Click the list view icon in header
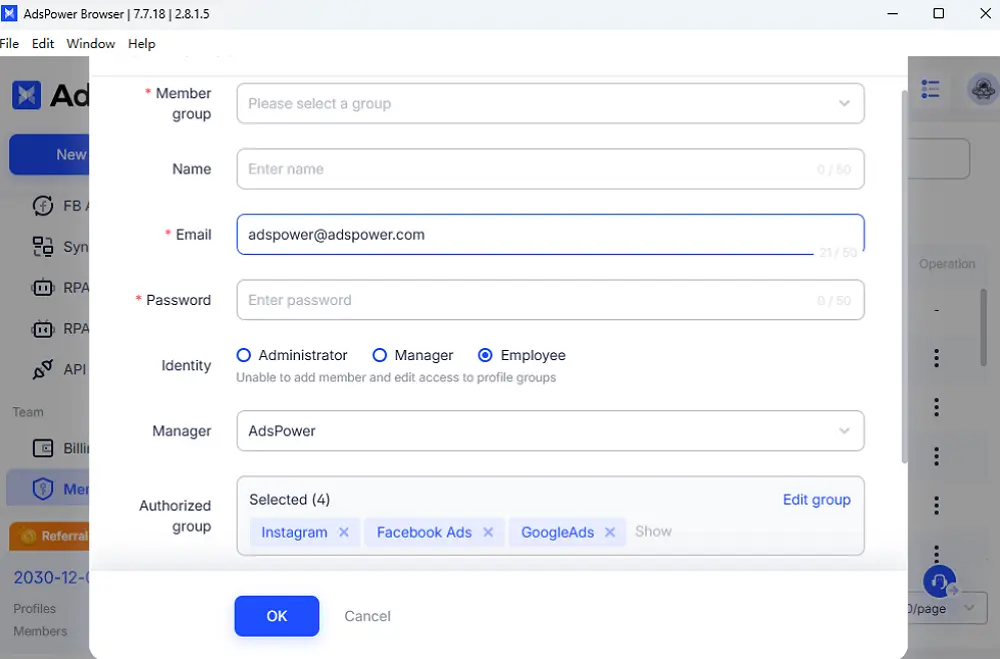 coord(930,90)
